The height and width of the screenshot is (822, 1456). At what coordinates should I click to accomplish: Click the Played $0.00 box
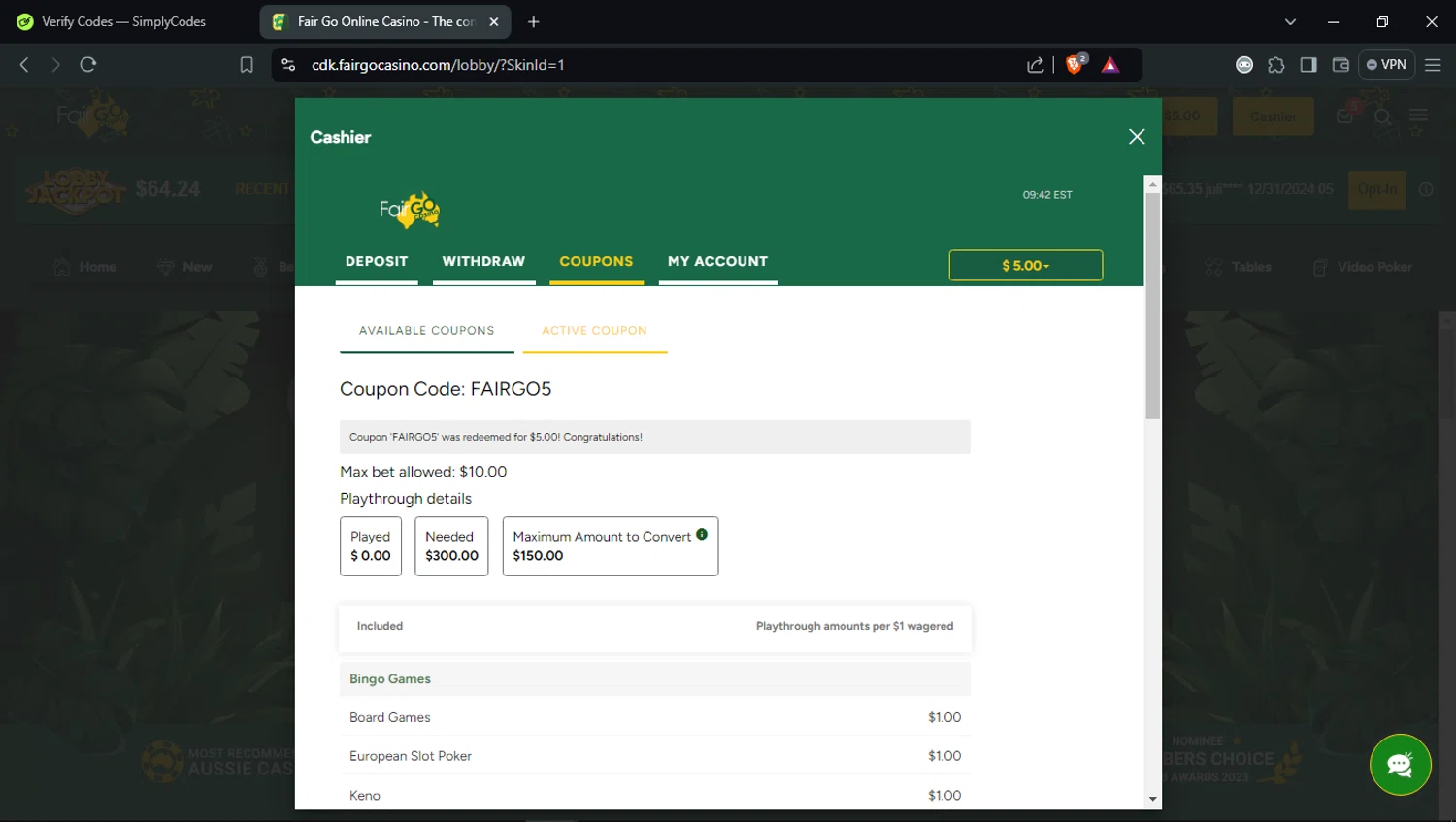point(371,546)
